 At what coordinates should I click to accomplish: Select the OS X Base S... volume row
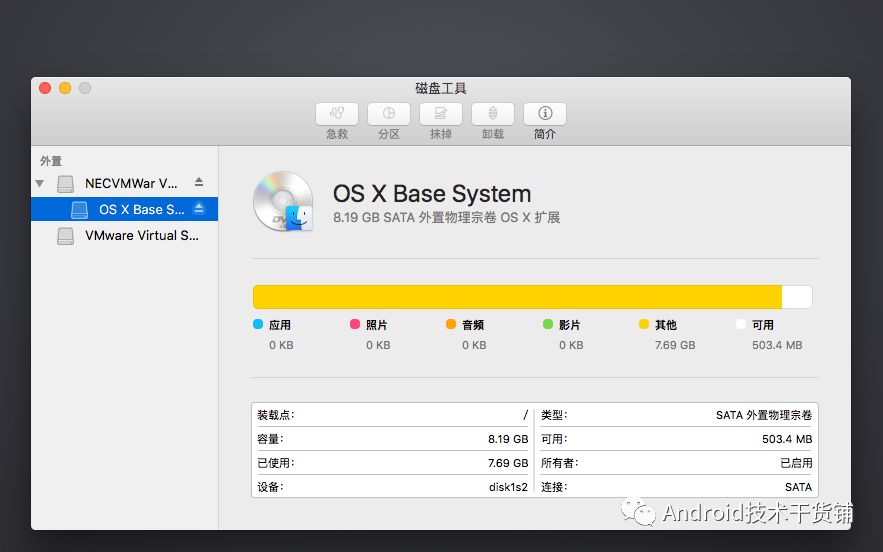click(124, 209)
